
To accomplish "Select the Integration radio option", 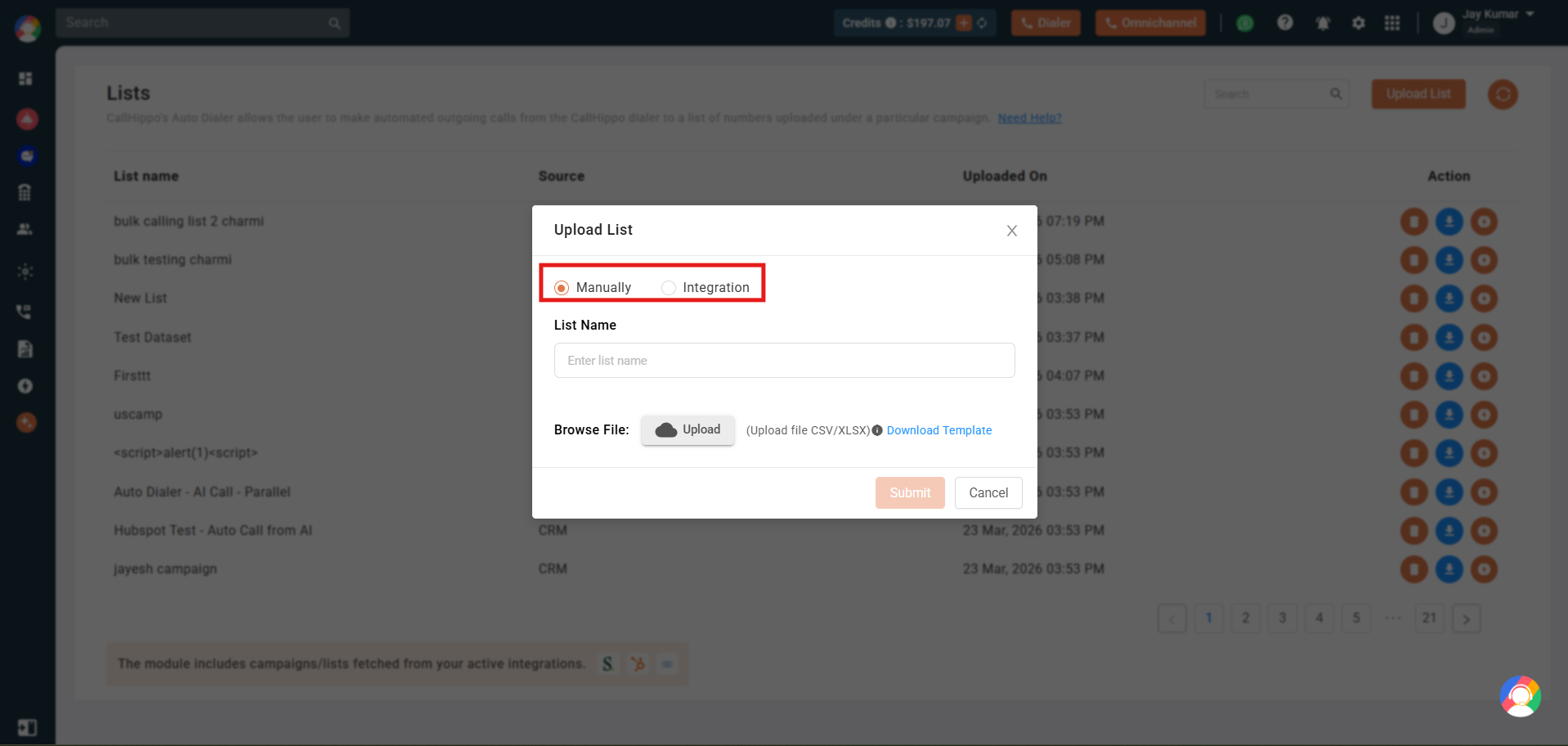I will point(669,288).
